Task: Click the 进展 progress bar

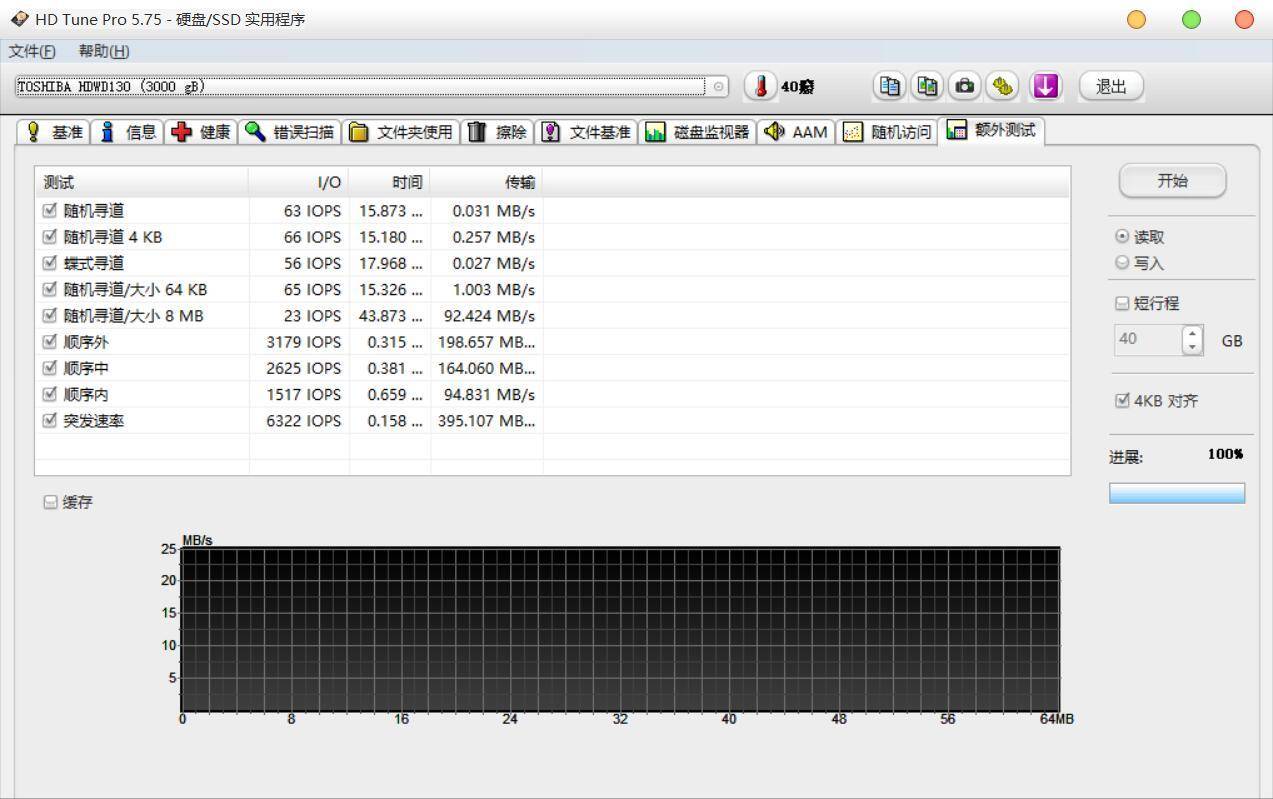Action: point(1176,493)
